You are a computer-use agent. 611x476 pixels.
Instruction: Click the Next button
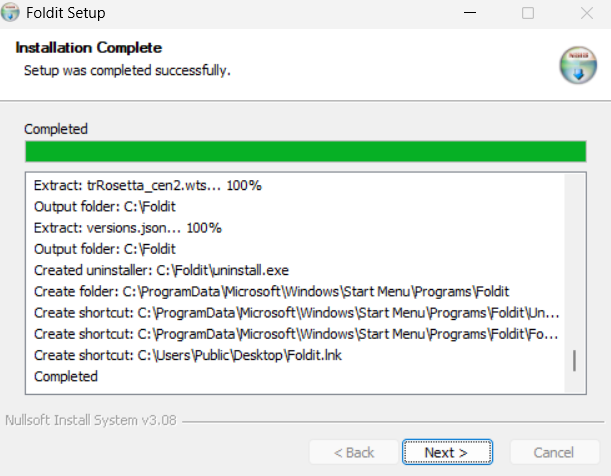click(x=447, y=452)
